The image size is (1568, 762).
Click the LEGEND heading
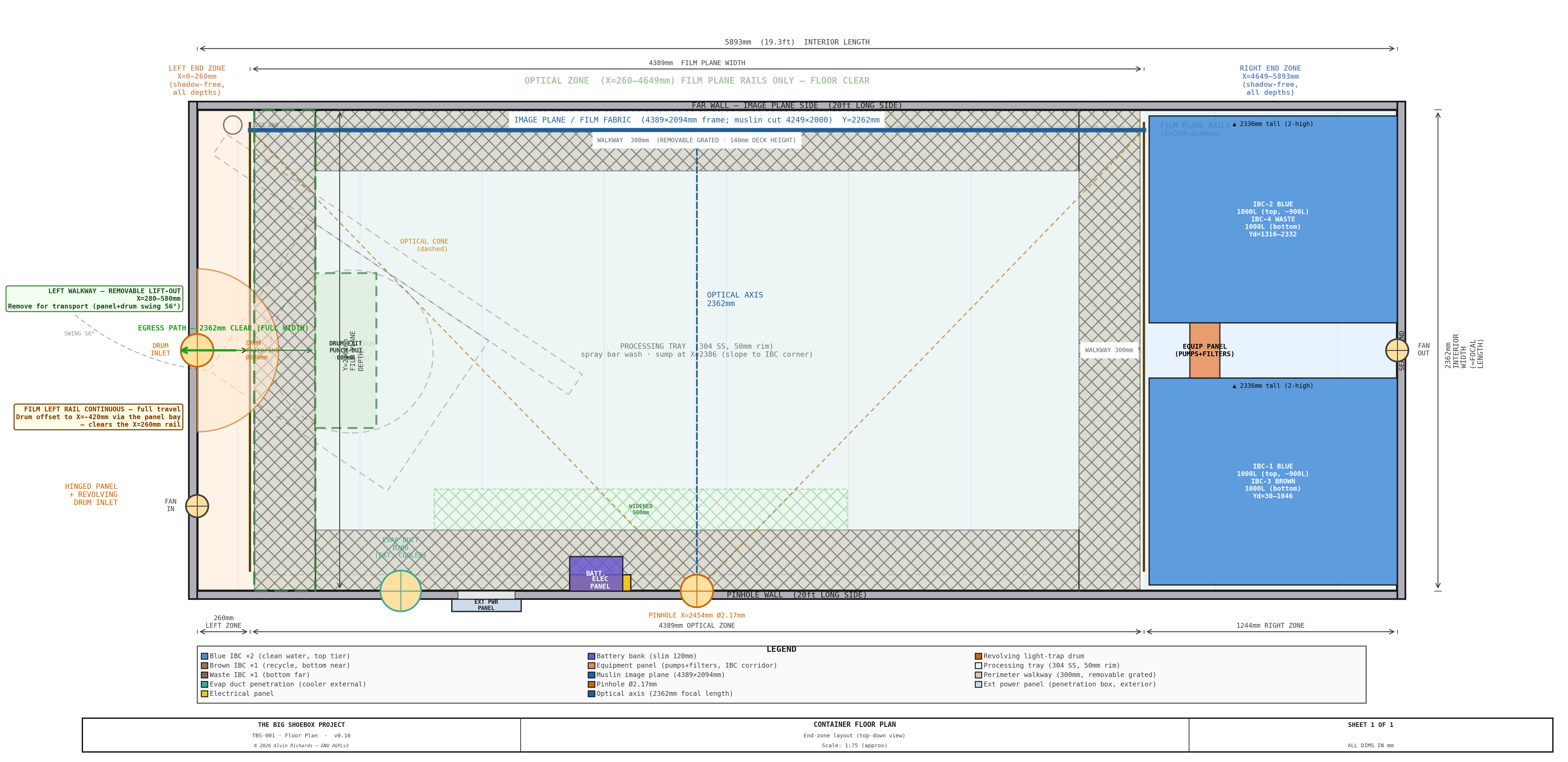(x=781, y=649)
